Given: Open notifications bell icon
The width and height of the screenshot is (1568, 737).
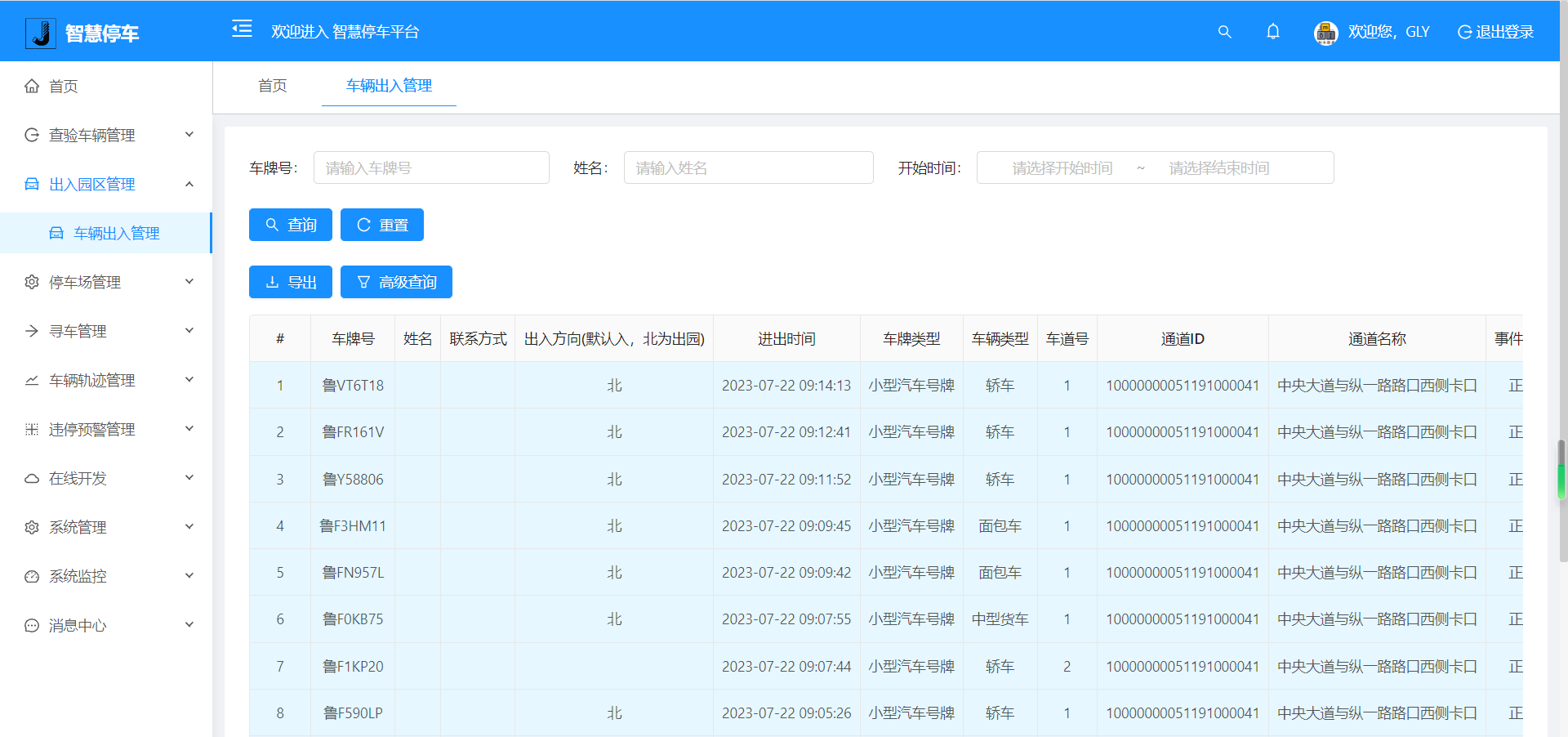Looking at the screenshot, I should tap(1273, 32).
